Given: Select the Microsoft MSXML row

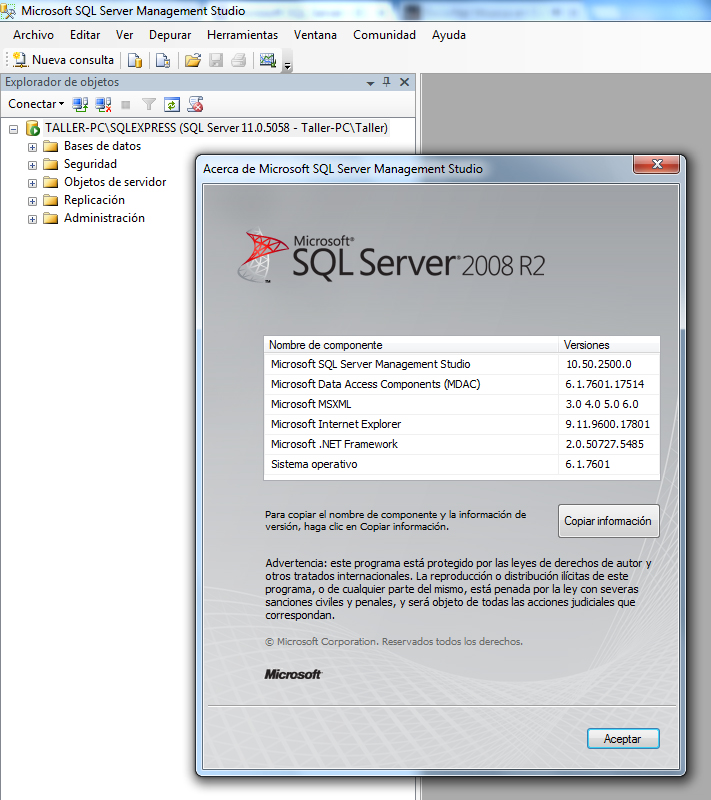Looking at the screenshot, I should [x=462, y=404].
